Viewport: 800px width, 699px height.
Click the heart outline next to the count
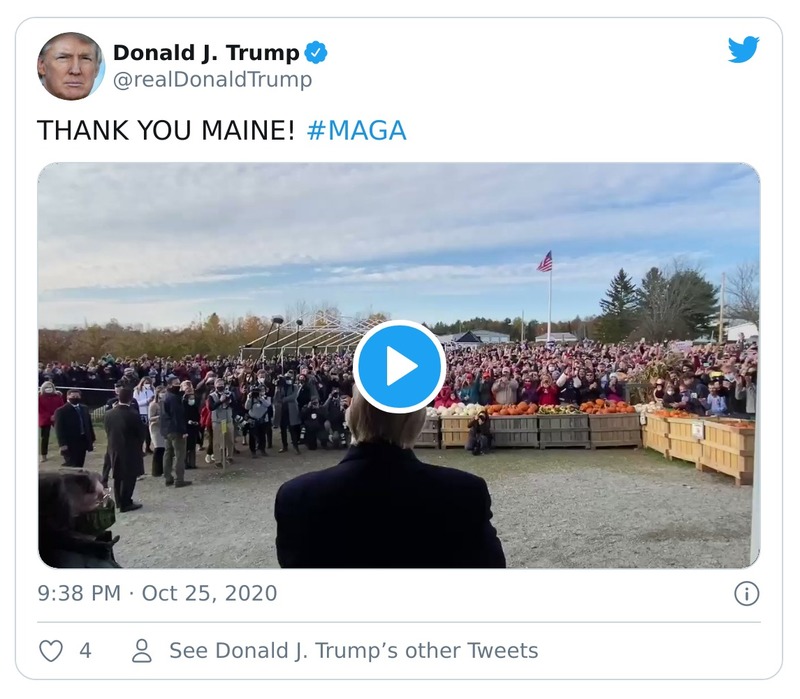50,650
